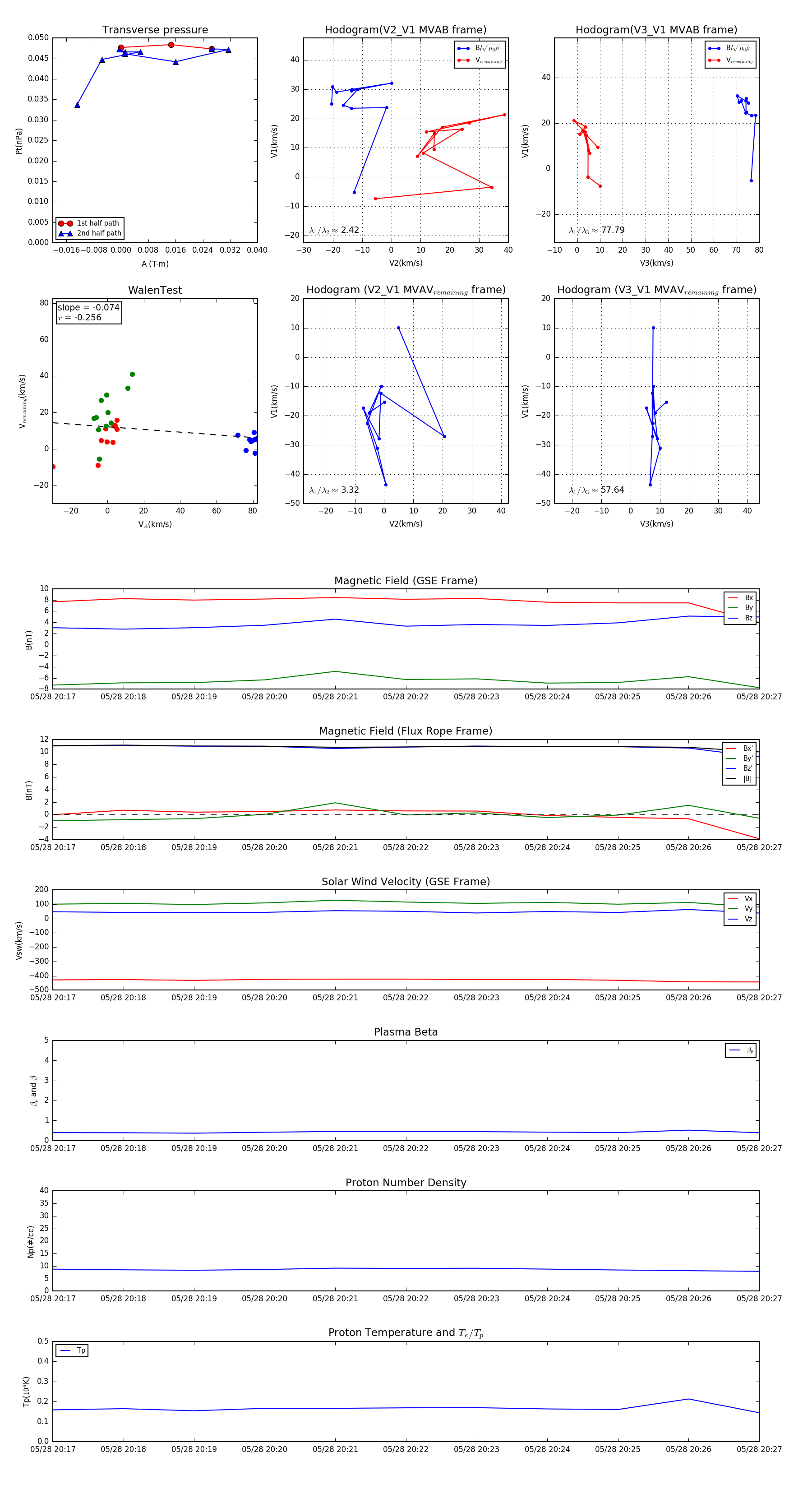Click the eigenvalue ratio text '3.32'

pos(350,490)
